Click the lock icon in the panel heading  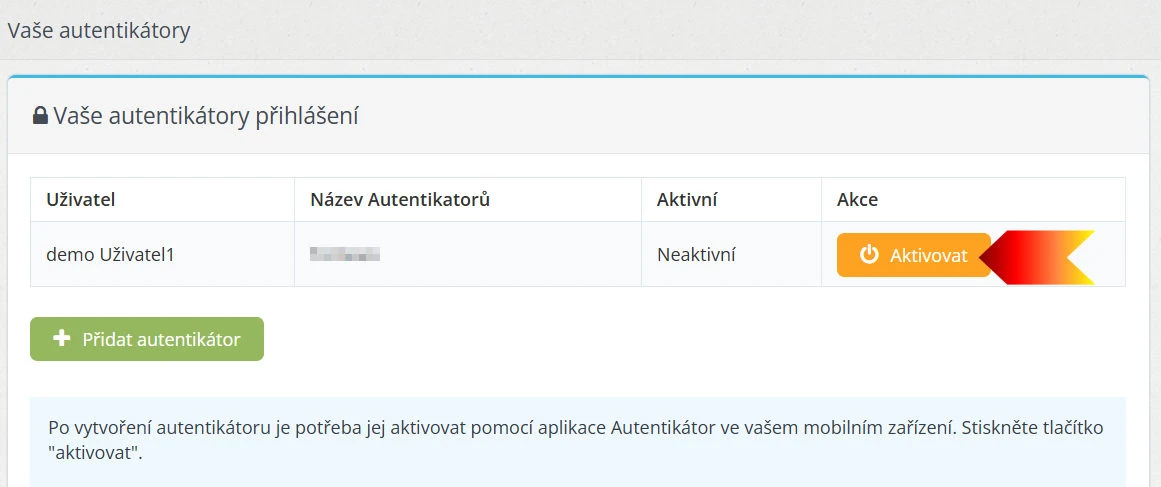click(x=40, y=117)
